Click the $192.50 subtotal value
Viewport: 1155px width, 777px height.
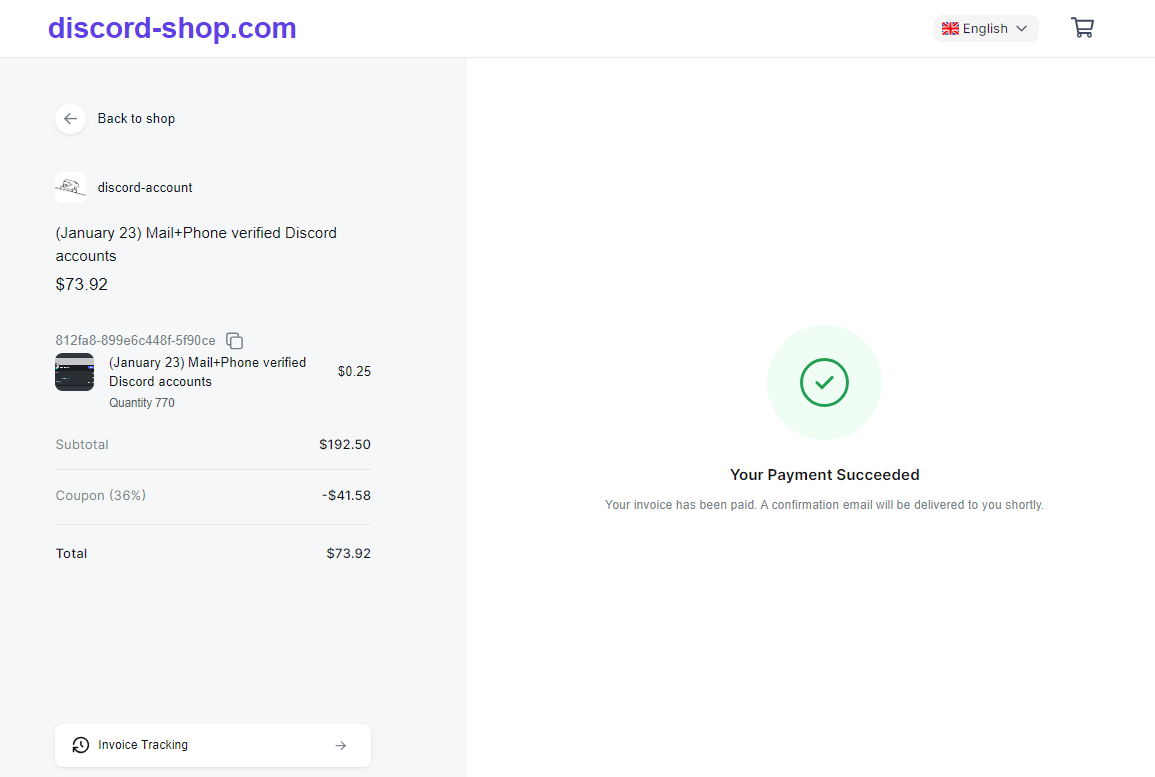(345, 445)
